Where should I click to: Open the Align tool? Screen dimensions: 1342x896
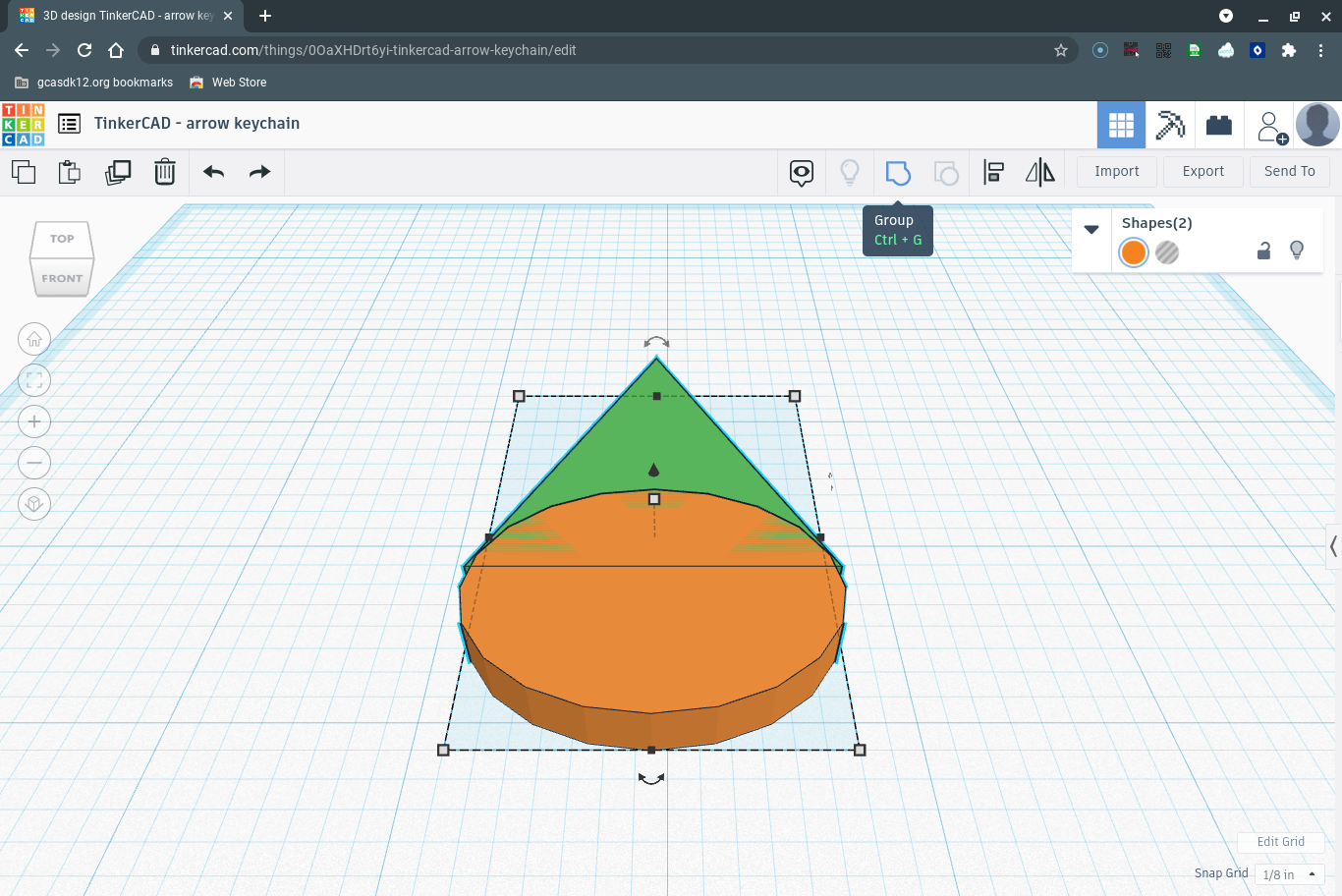point(993,173)
